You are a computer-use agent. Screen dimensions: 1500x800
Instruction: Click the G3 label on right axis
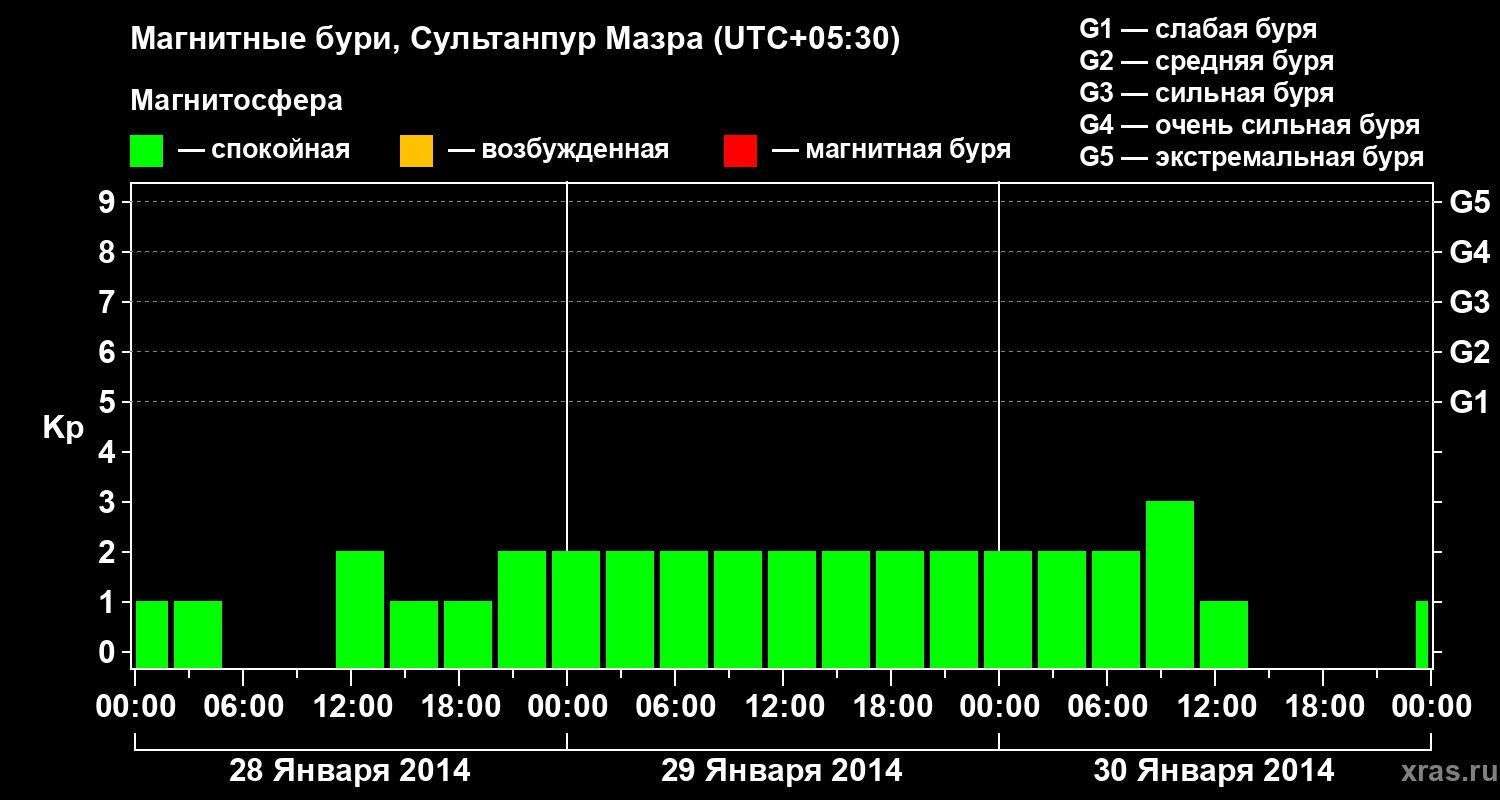pos(1469,303)
